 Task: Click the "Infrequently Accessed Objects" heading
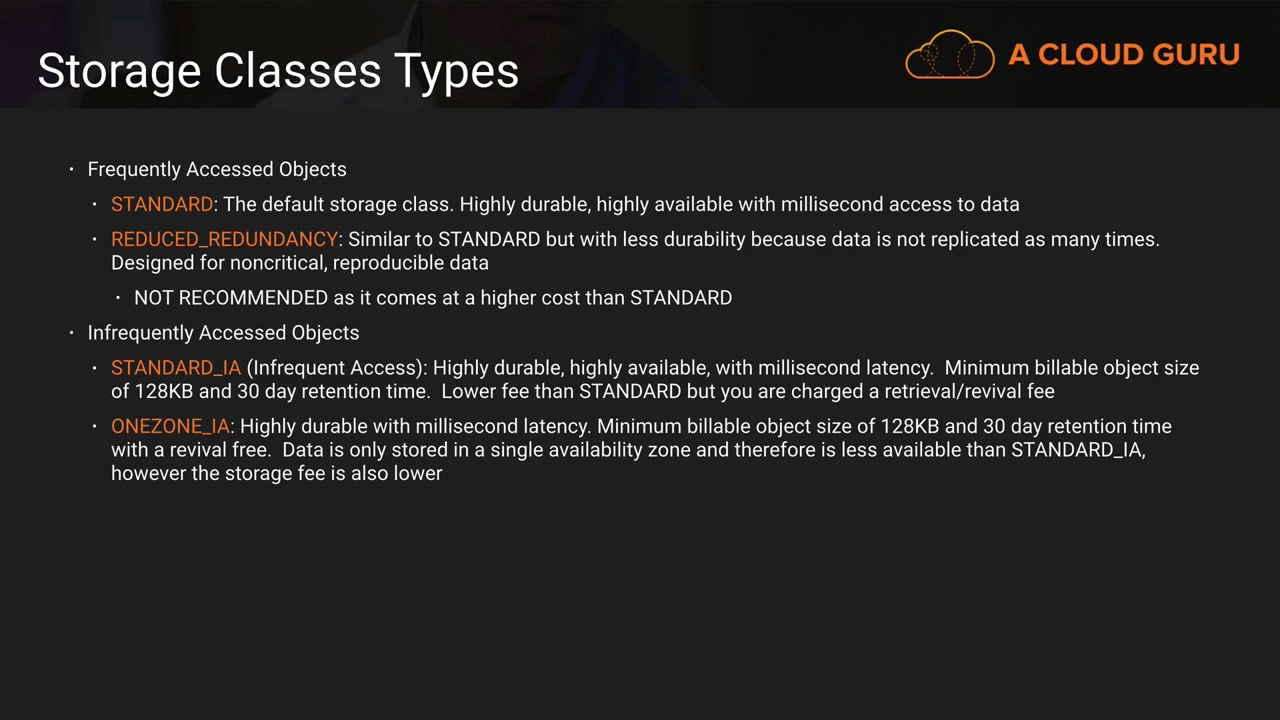223,332
